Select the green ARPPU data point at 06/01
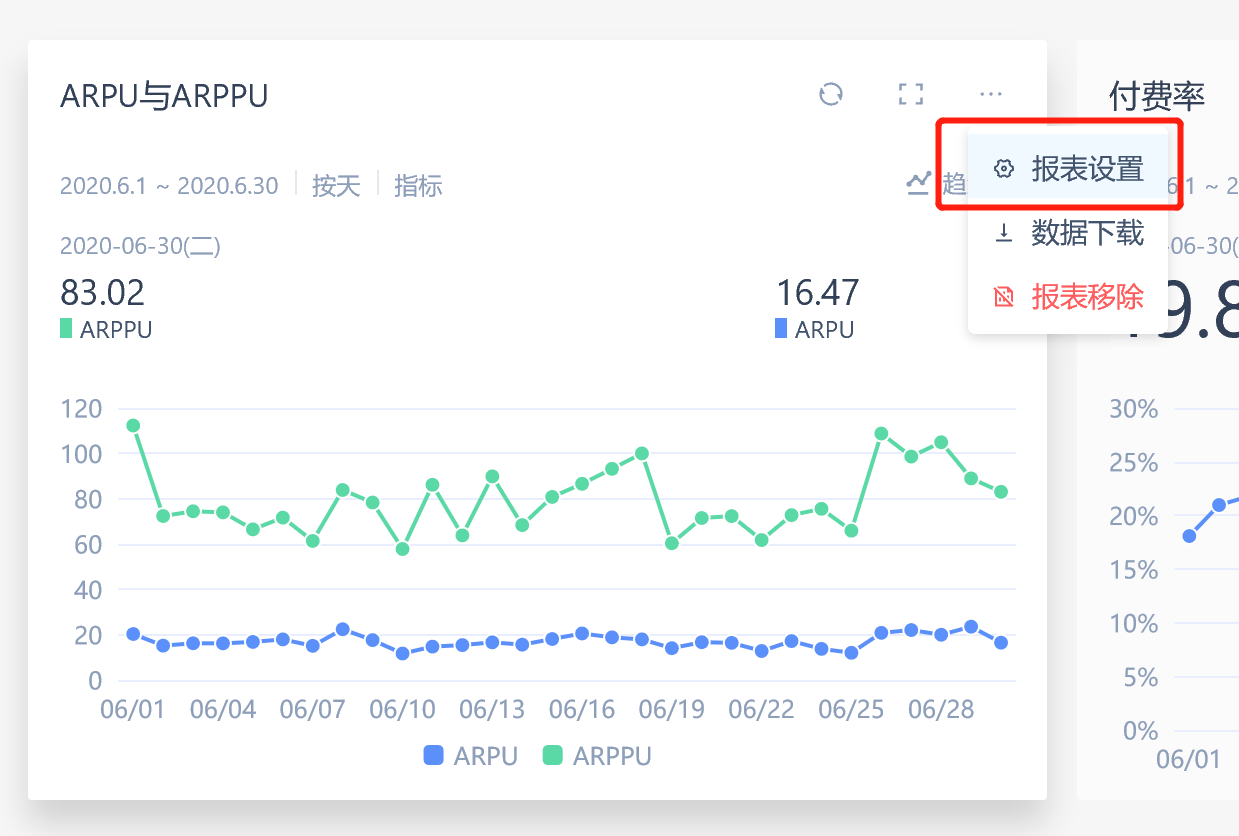Image resolution: width=1239 pixels, height=836 pixels. coord(133,426)
